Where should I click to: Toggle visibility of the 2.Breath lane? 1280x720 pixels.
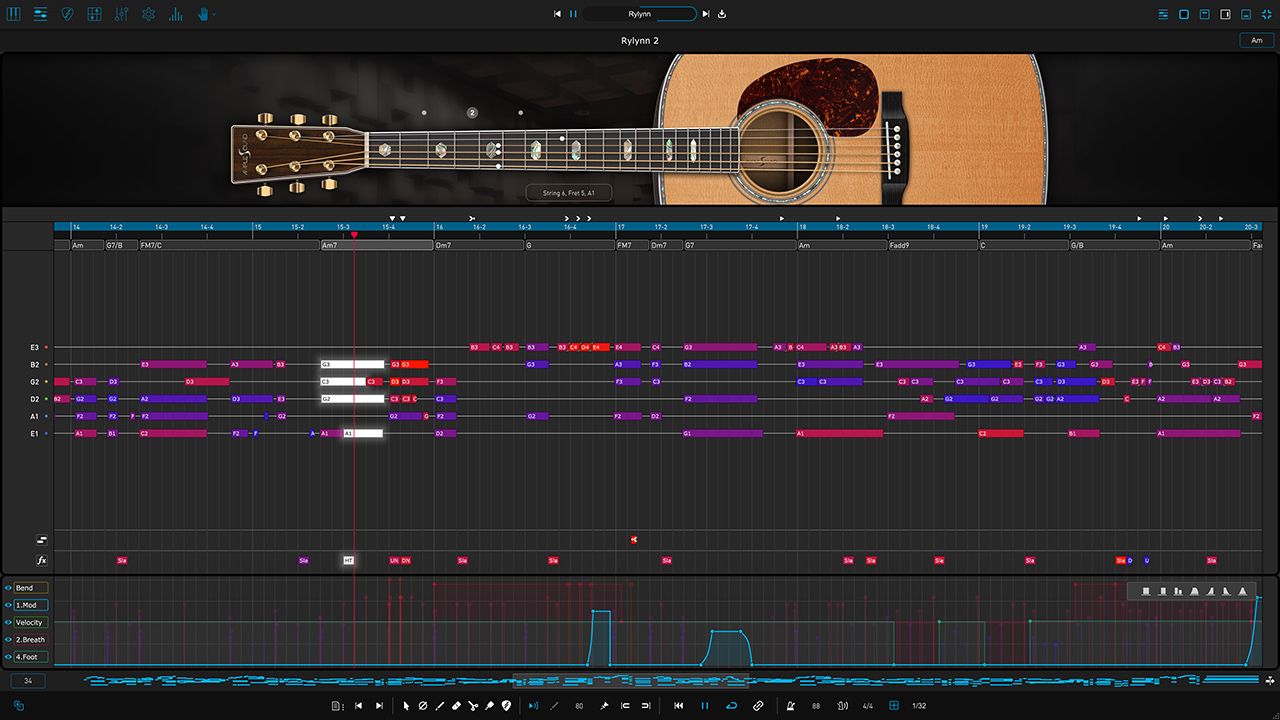(x=8, y=640)
